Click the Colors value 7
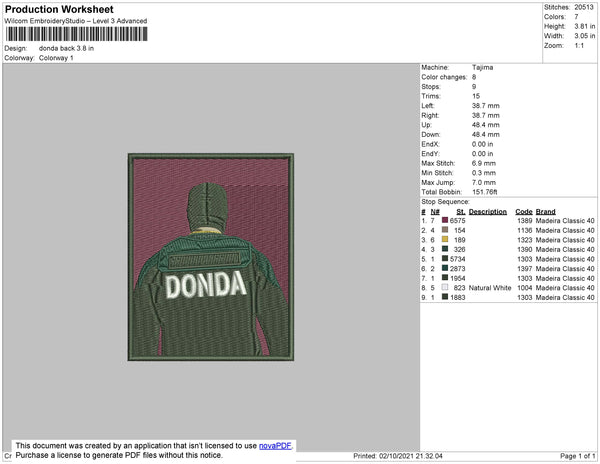 pos(576,17)
